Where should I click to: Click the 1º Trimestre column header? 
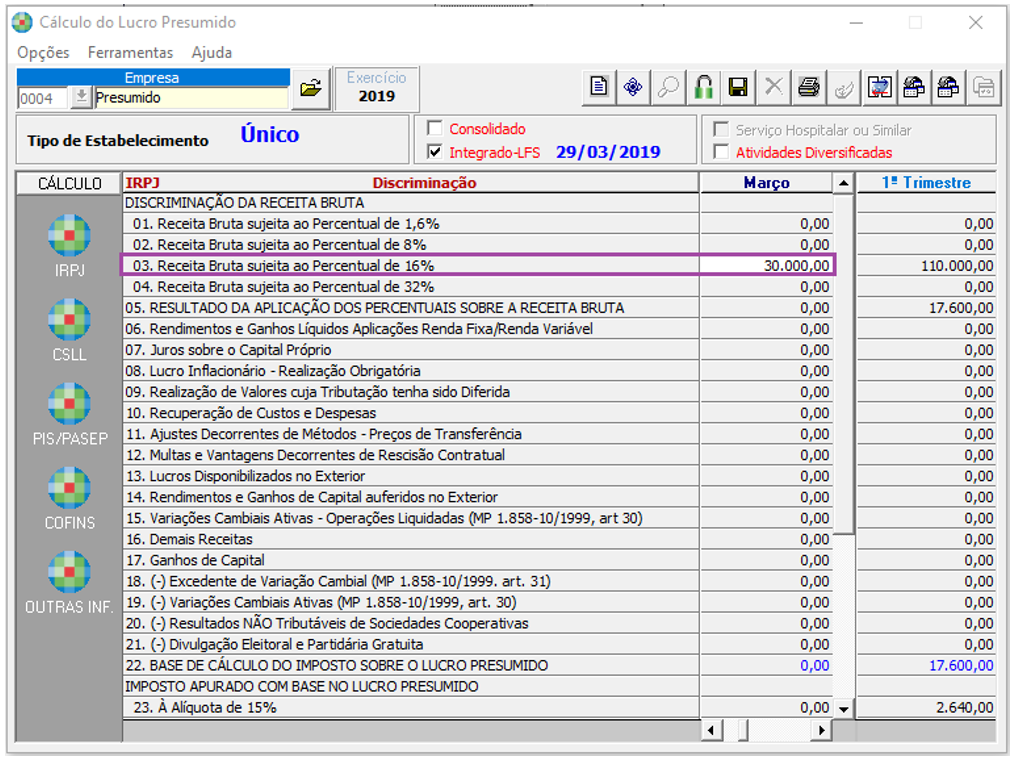[x=926, y=183]
